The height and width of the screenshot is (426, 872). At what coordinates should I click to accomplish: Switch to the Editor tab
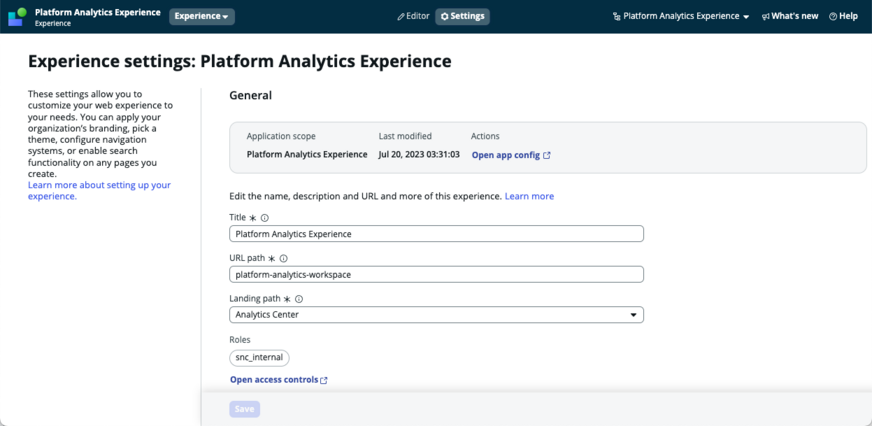coord(413,16)
